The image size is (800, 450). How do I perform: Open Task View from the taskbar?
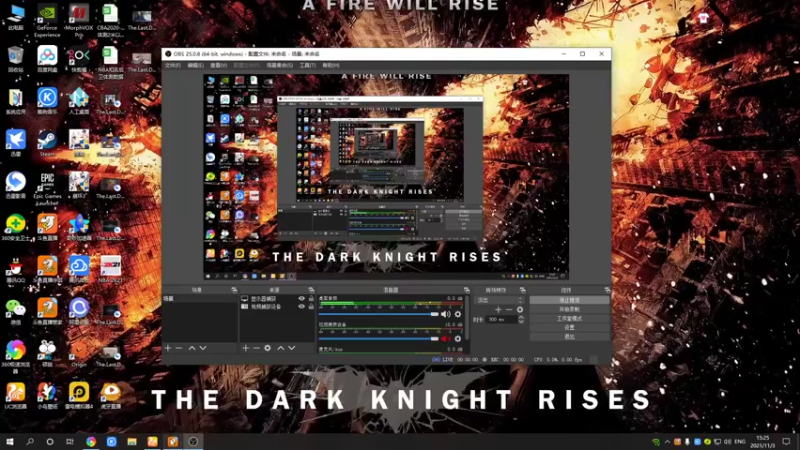point(70,442)
